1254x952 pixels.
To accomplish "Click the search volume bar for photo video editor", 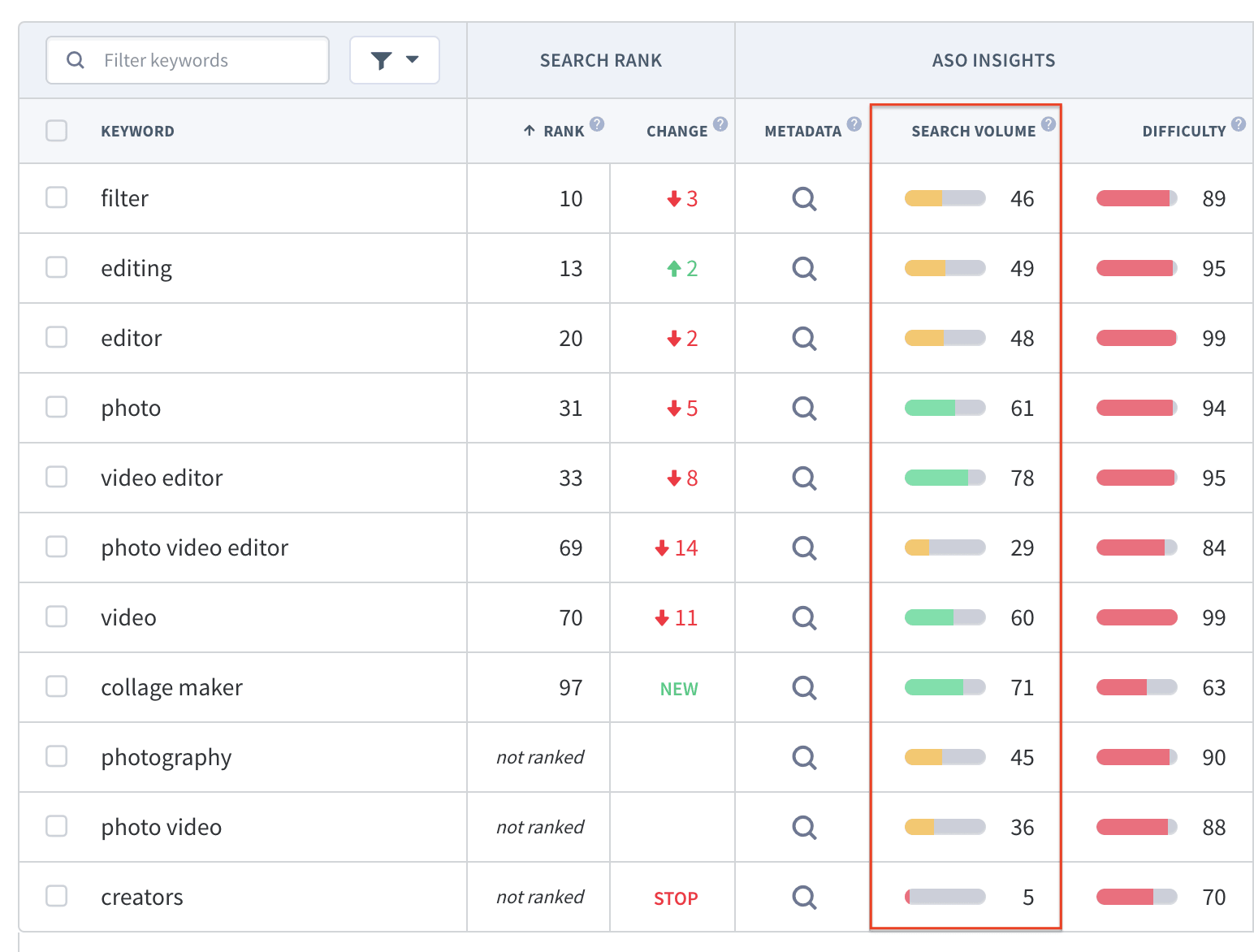I will click(945, 547).
